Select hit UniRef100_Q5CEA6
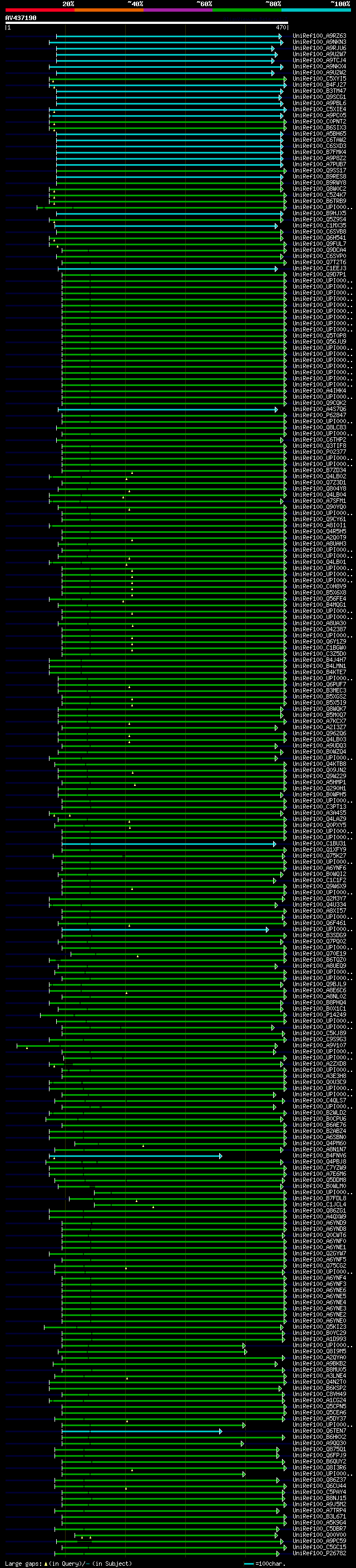356x1568 pixels. pos(319,1413)
